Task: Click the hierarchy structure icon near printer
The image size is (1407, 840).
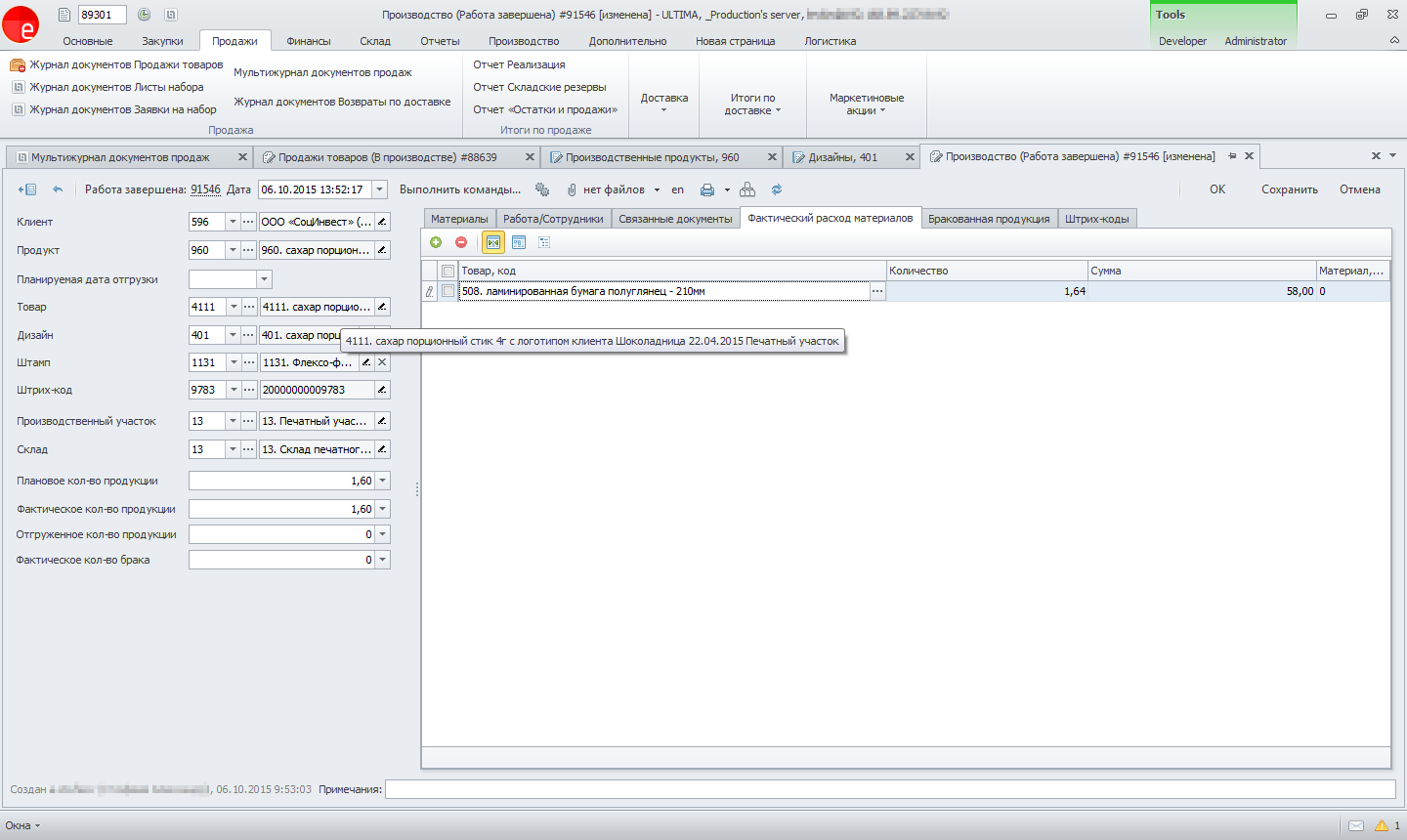Action: coord(747,189)
